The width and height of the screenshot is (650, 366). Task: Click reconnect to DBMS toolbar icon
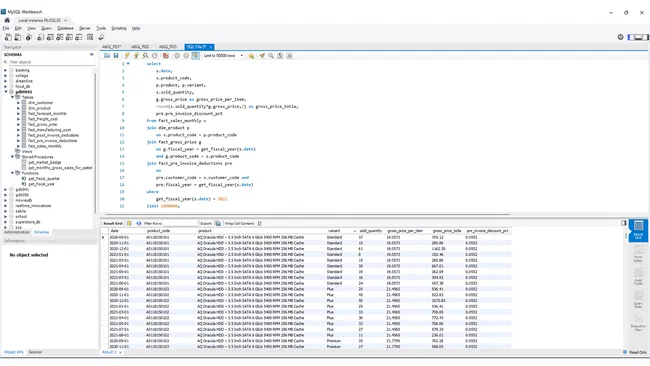click(101, 37)
